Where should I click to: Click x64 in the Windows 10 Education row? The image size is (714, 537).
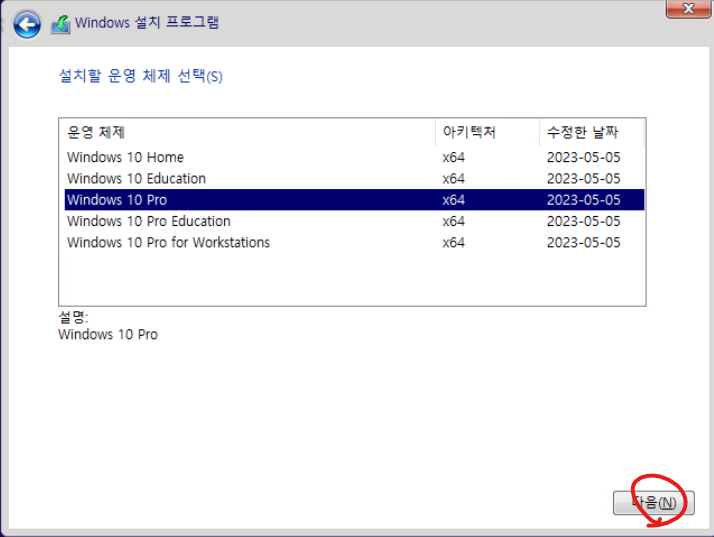point(454,179)
